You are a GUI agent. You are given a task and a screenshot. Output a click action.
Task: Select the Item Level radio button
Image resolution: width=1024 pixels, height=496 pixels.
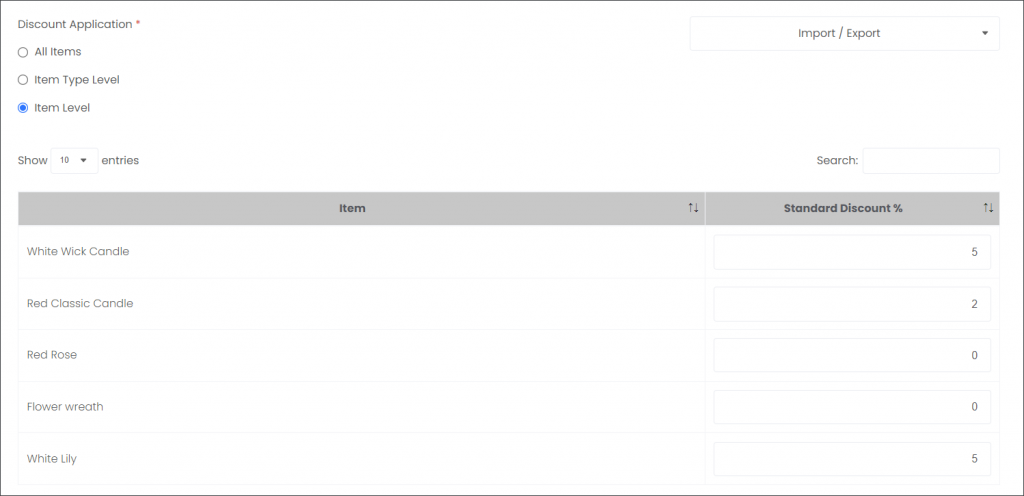tap(23, 108)
